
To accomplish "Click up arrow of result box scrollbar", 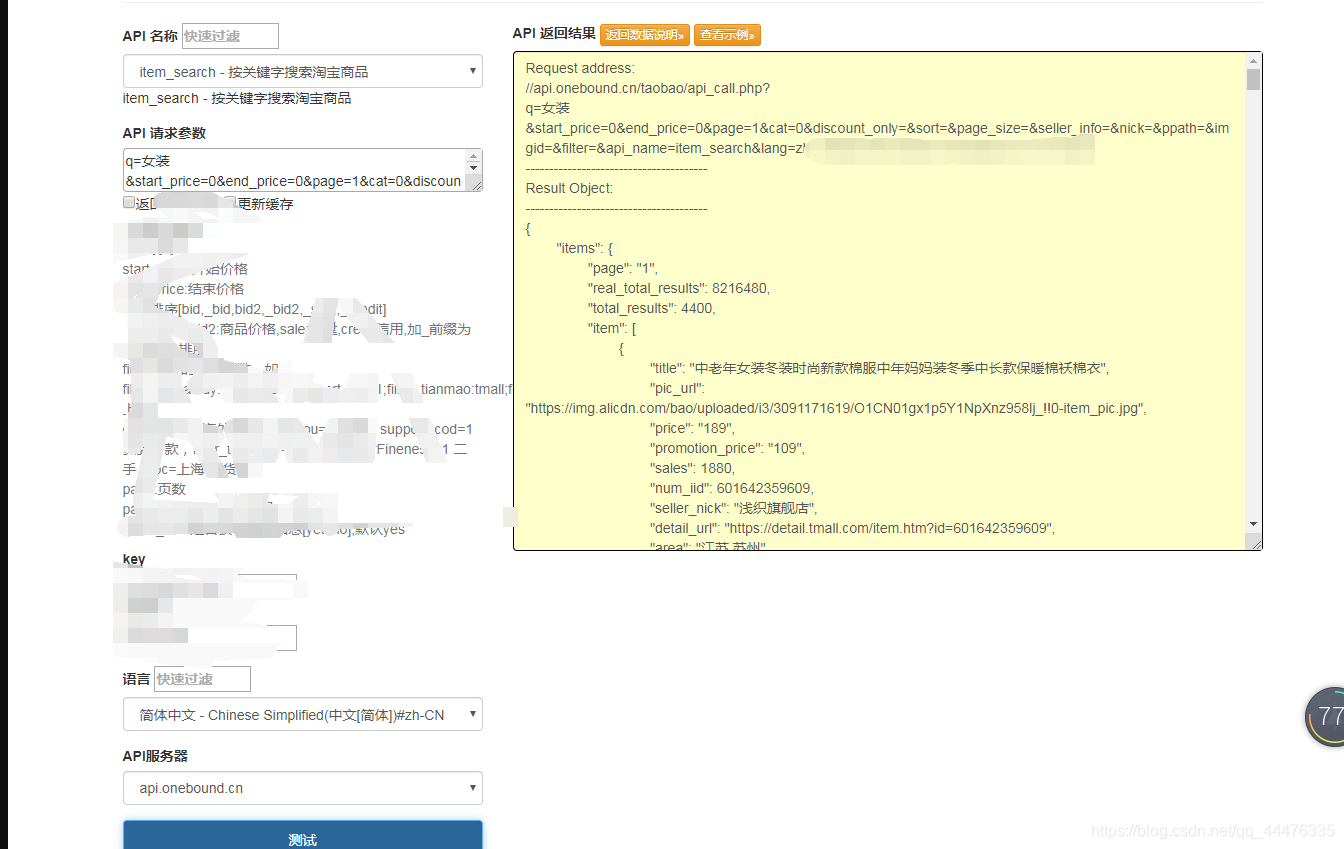I will 1253,61.
